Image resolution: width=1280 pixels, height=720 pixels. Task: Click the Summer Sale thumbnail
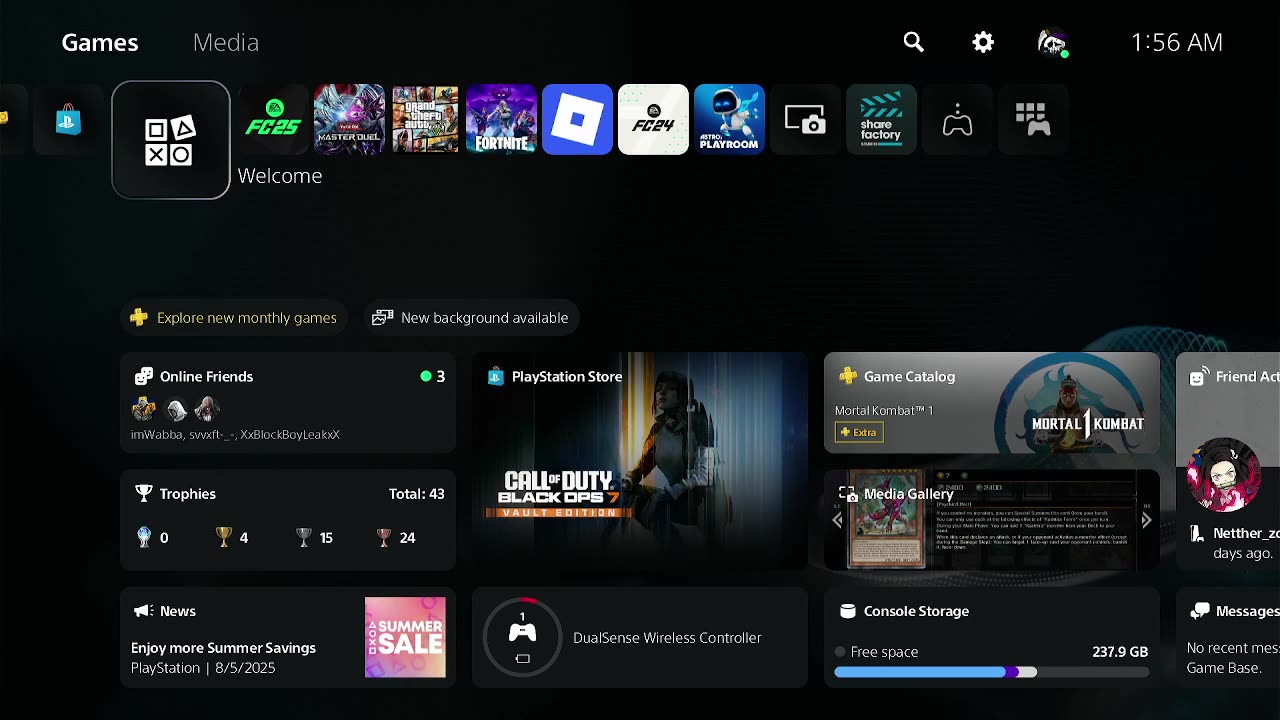pos(405,637)
